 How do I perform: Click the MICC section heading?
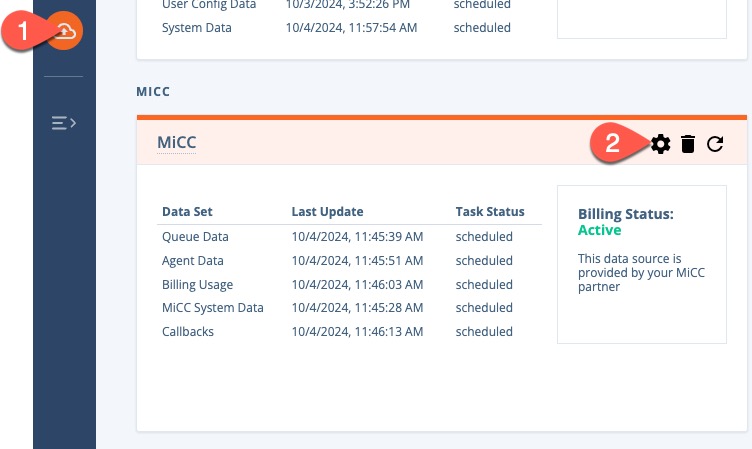[153, 92]
